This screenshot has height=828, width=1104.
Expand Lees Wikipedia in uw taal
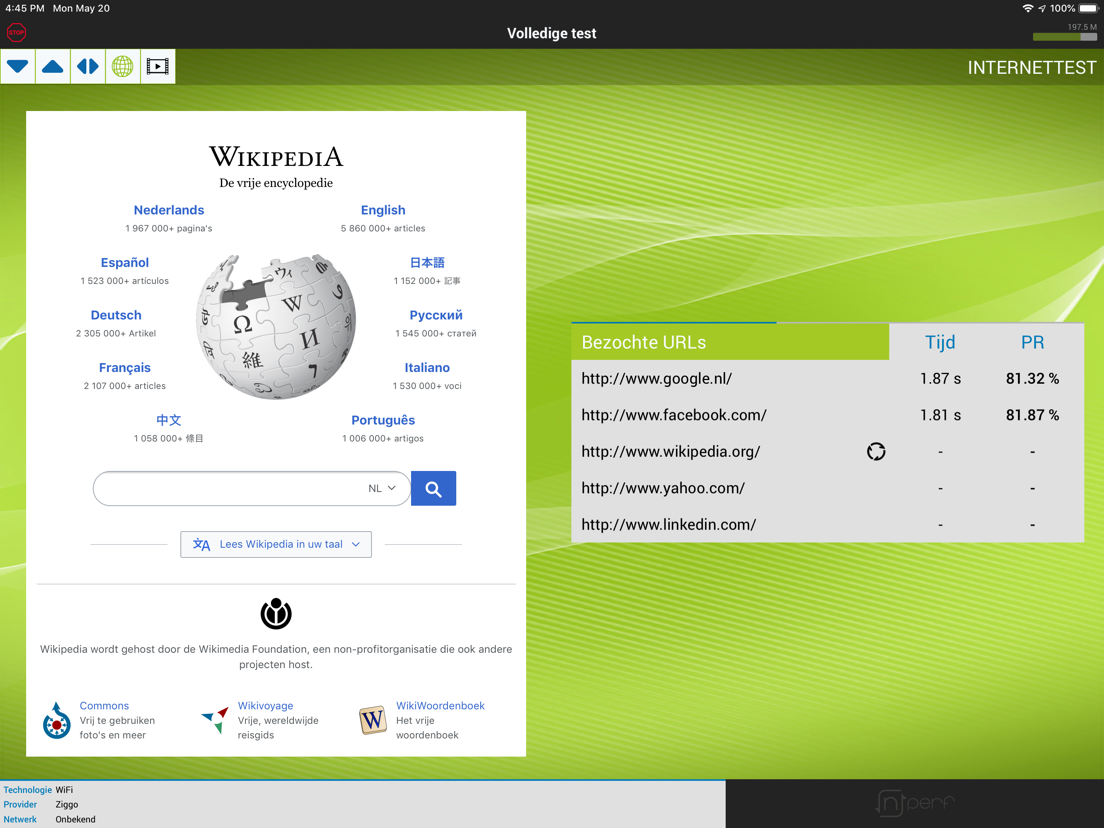tap(276, 544)
